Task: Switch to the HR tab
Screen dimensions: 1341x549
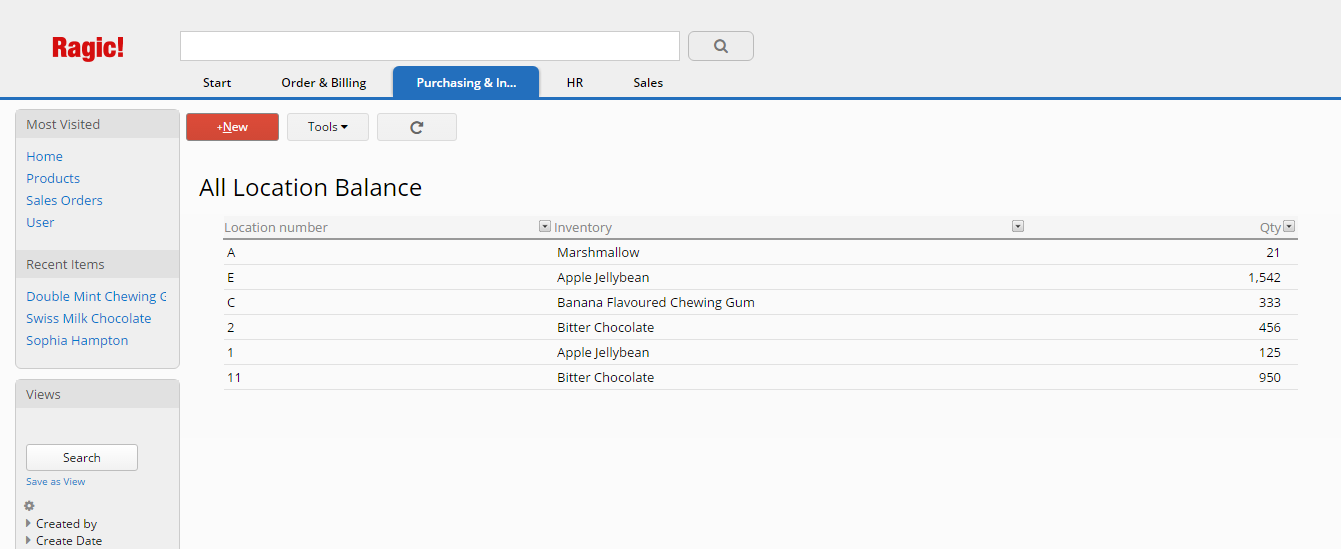Action: click(575, 82)
